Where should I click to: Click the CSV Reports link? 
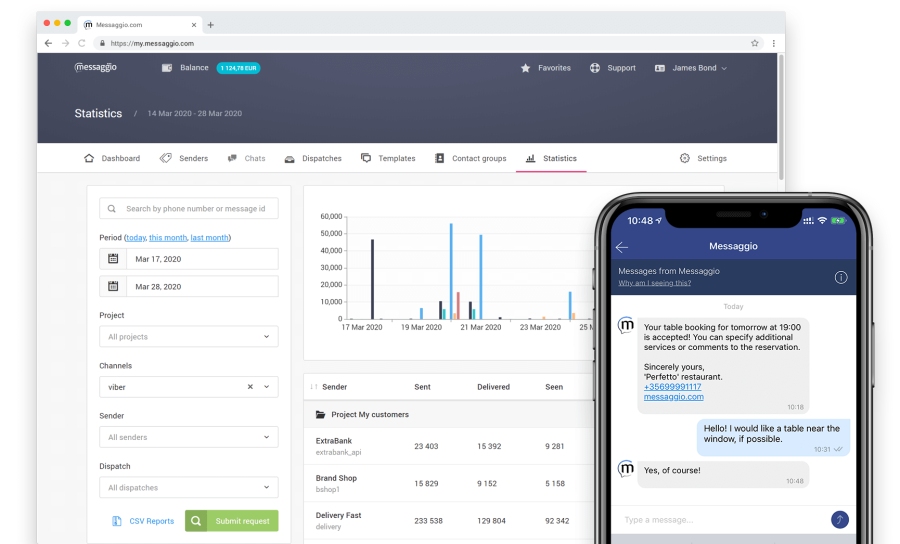[x=143, y=521]
